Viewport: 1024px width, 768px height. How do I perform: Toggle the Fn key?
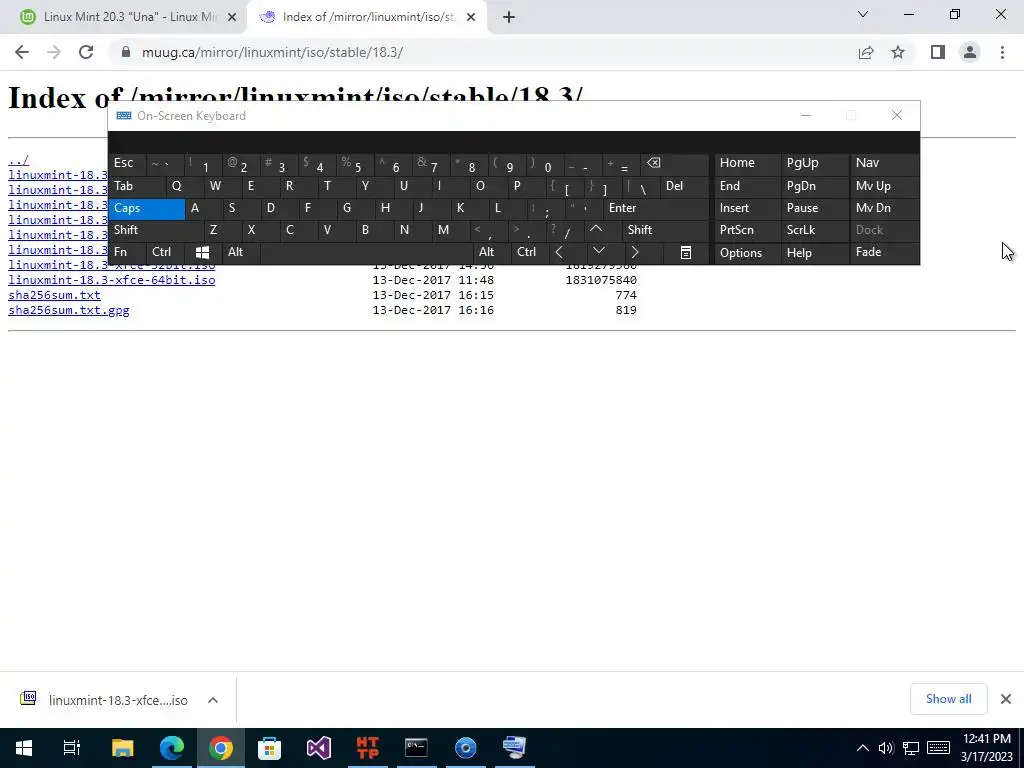[x=128, y=252]
